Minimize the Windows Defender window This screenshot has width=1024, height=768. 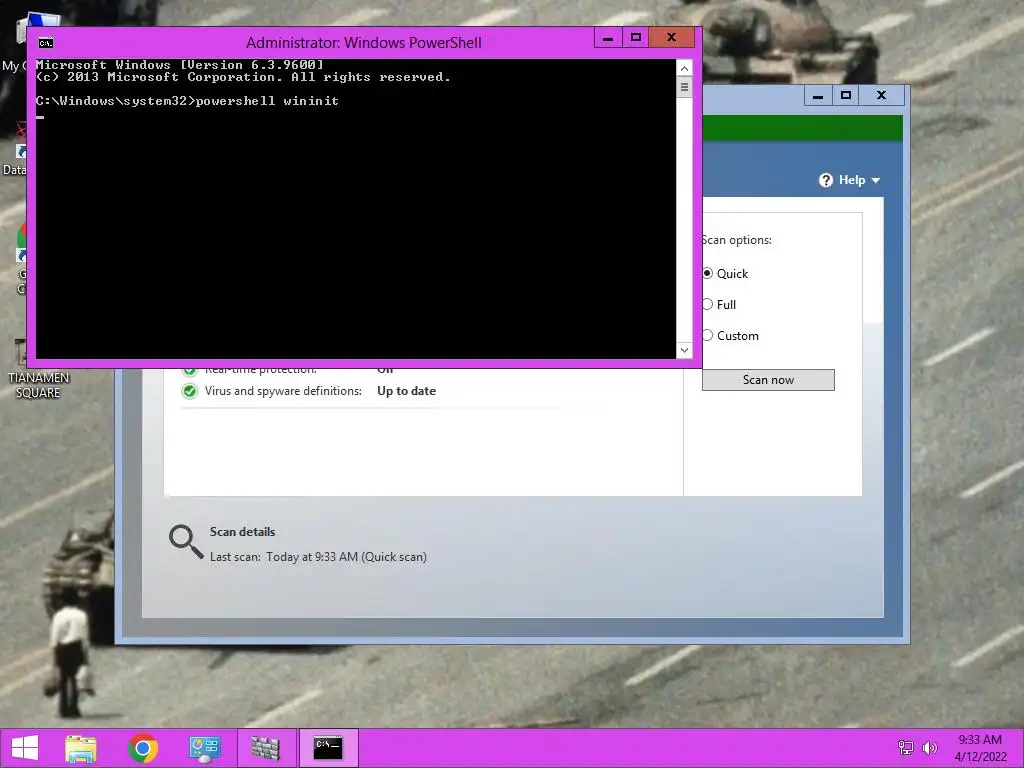(x=818, y=96)
